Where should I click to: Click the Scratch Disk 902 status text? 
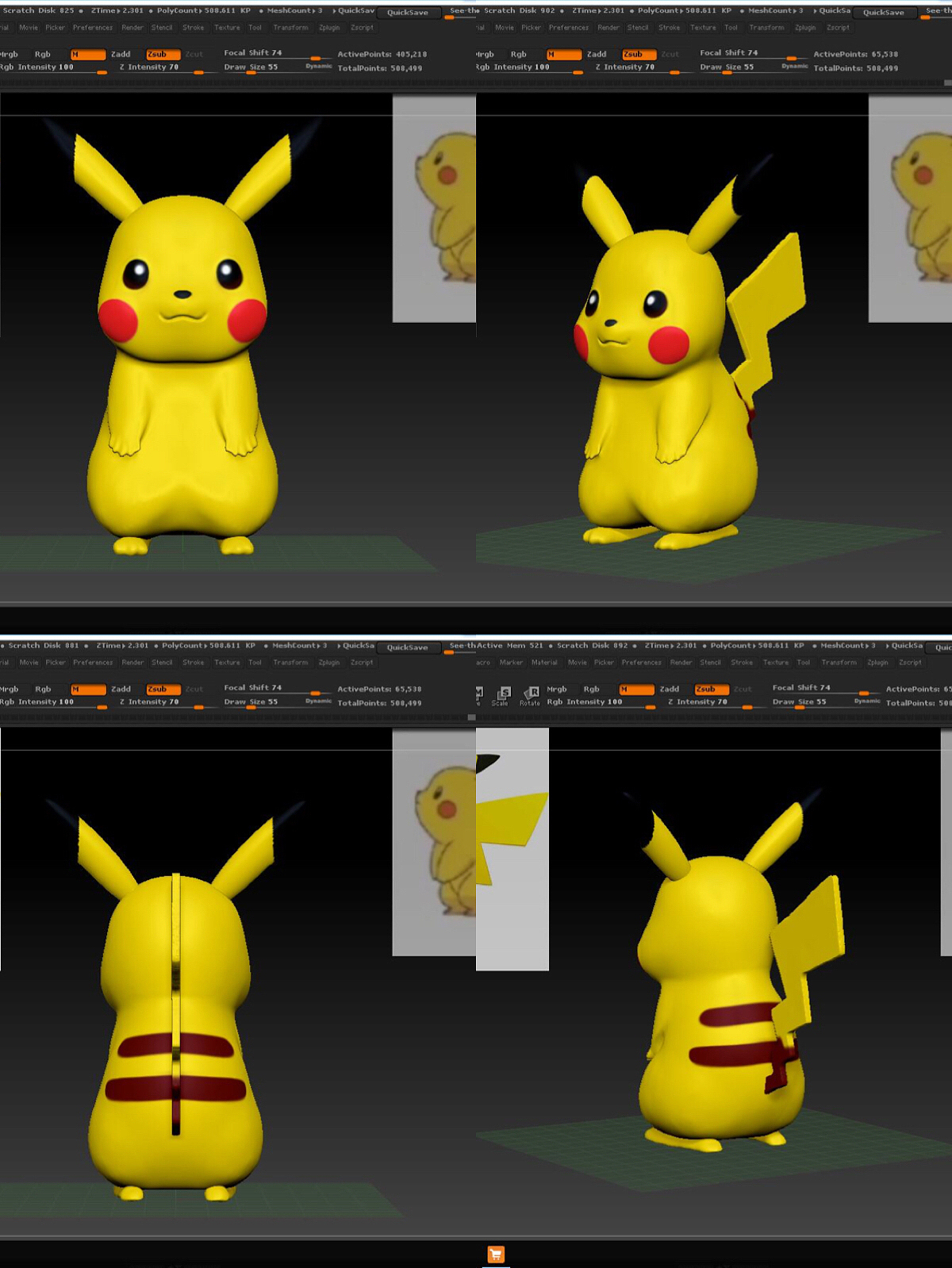pos(520,10)
